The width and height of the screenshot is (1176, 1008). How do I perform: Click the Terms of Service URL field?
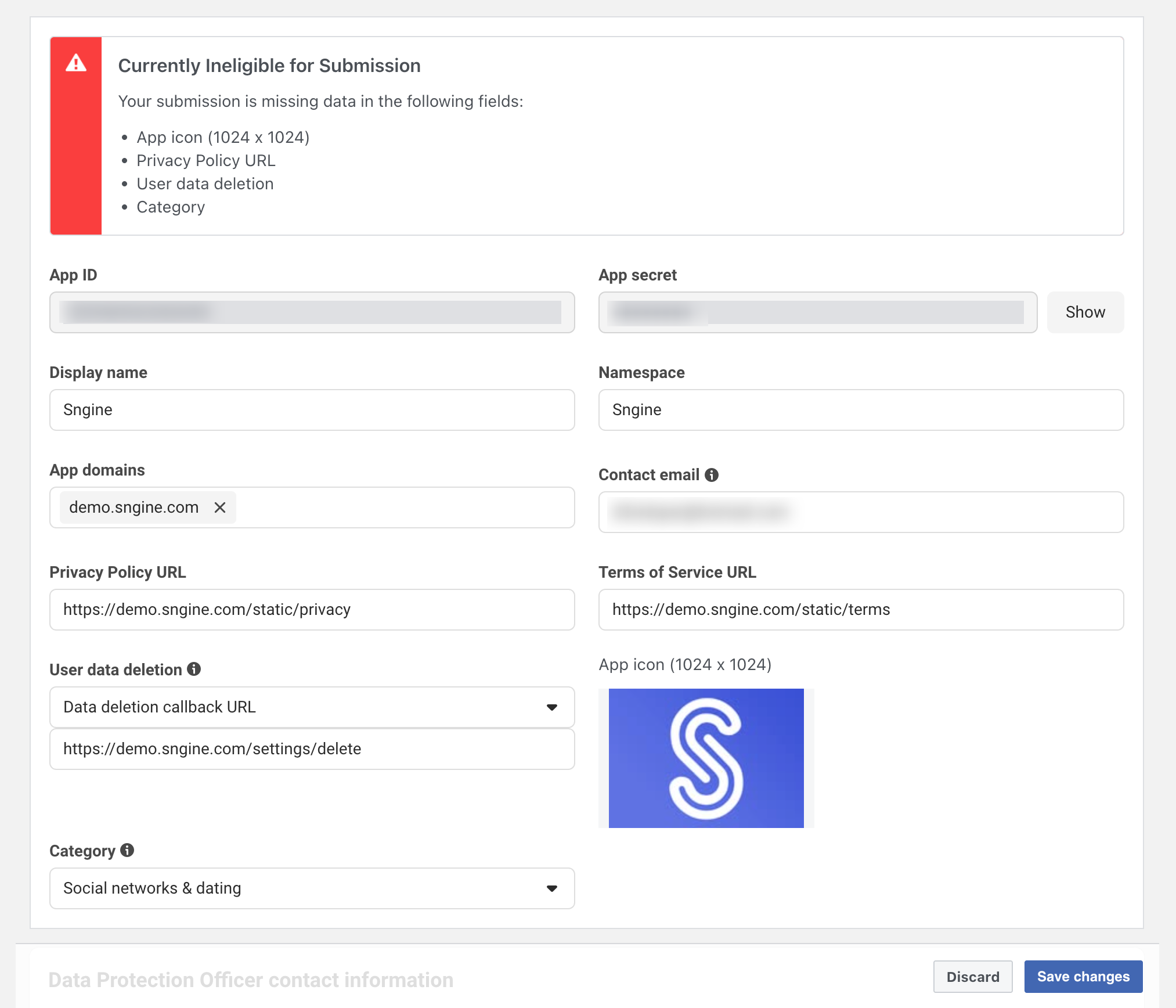coord(860,610)
